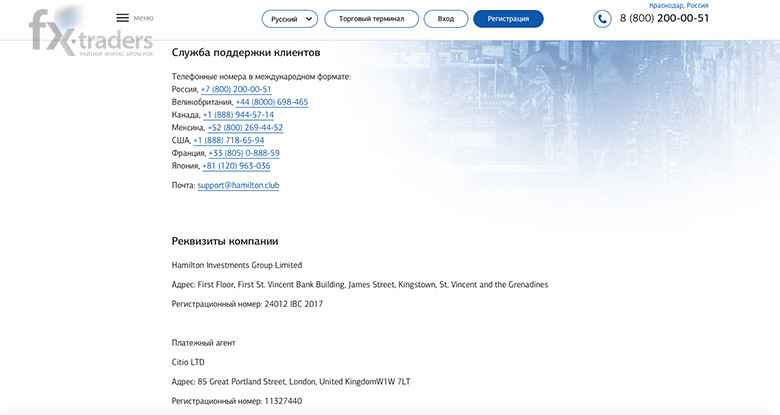
Task: Click the blue phone call icon
Action: click(x=602, y=19)
